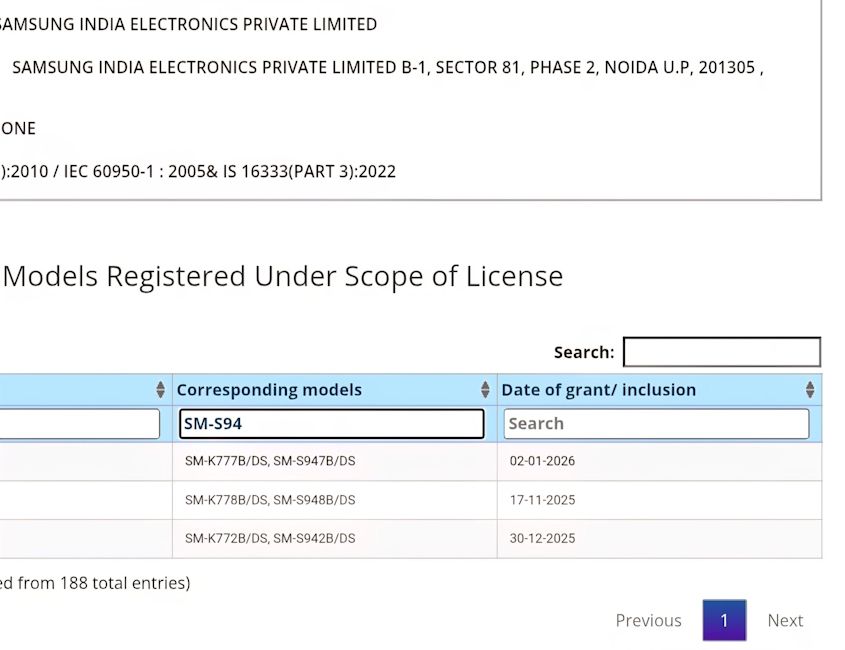Click the Corresponding models column header
This screenshot has height=650, width=845.
pos(269,390)
